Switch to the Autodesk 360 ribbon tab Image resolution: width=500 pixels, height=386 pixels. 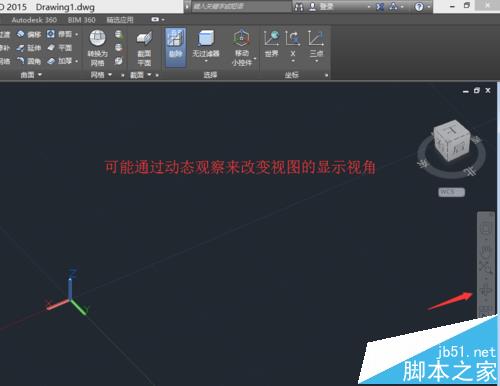[34, 20]
